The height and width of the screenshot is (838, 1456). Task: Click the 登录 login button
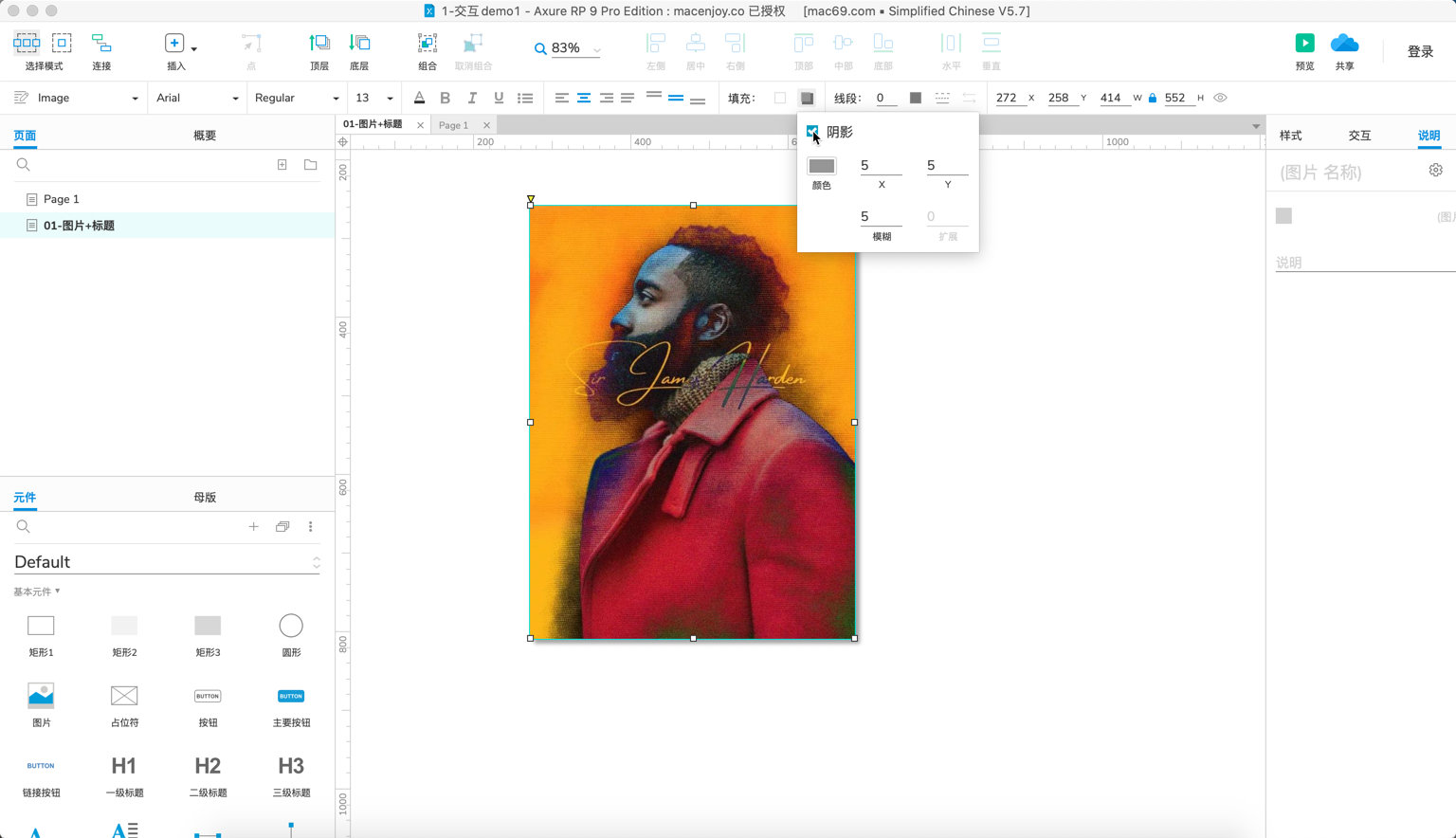point(1420,51)
